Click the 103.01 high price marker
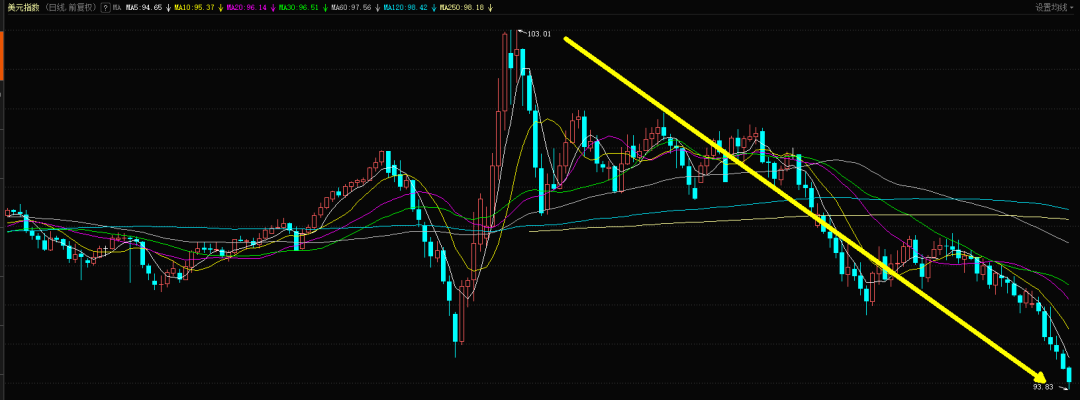This screenshot has height=400, width=1080. click(539, 33)
